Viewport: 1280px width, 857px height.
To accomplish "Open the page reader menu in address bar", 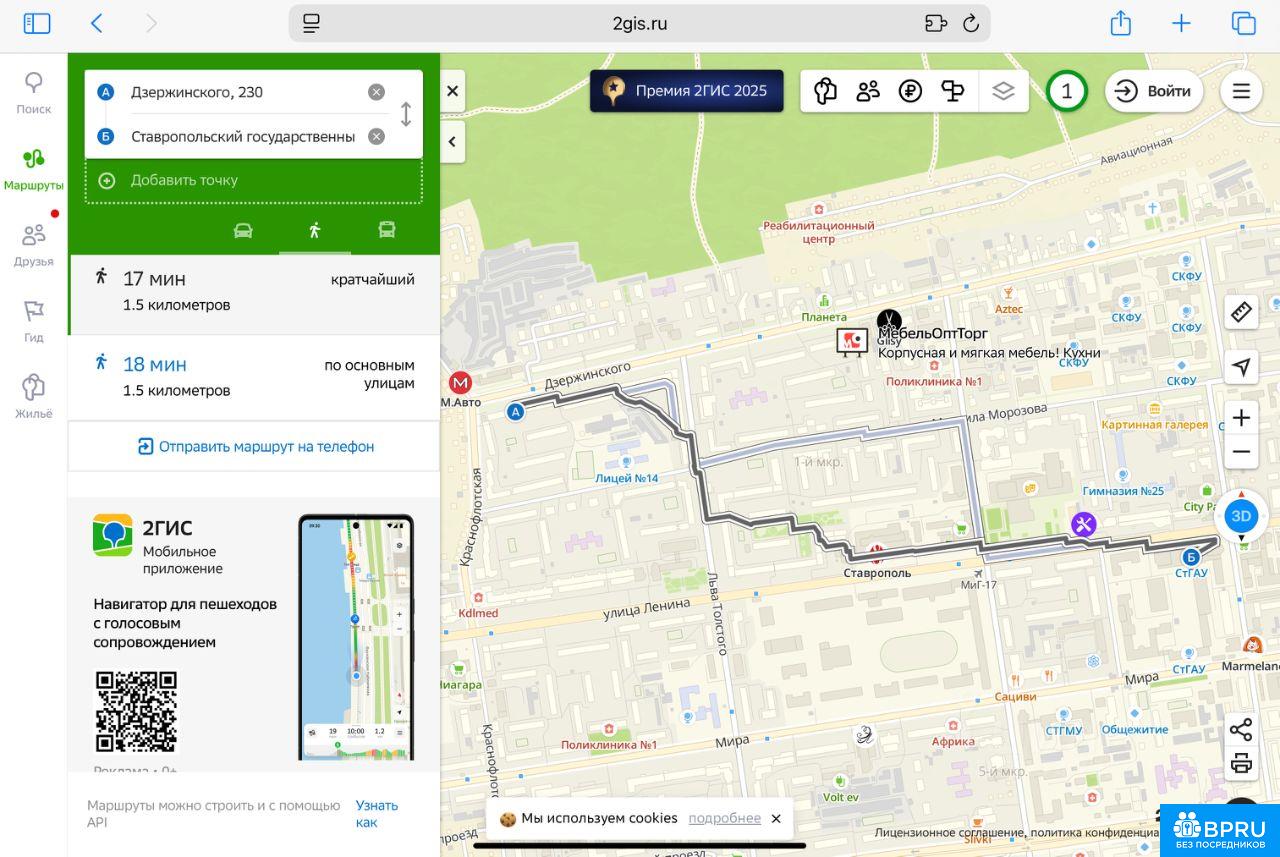I will (311, 23).
